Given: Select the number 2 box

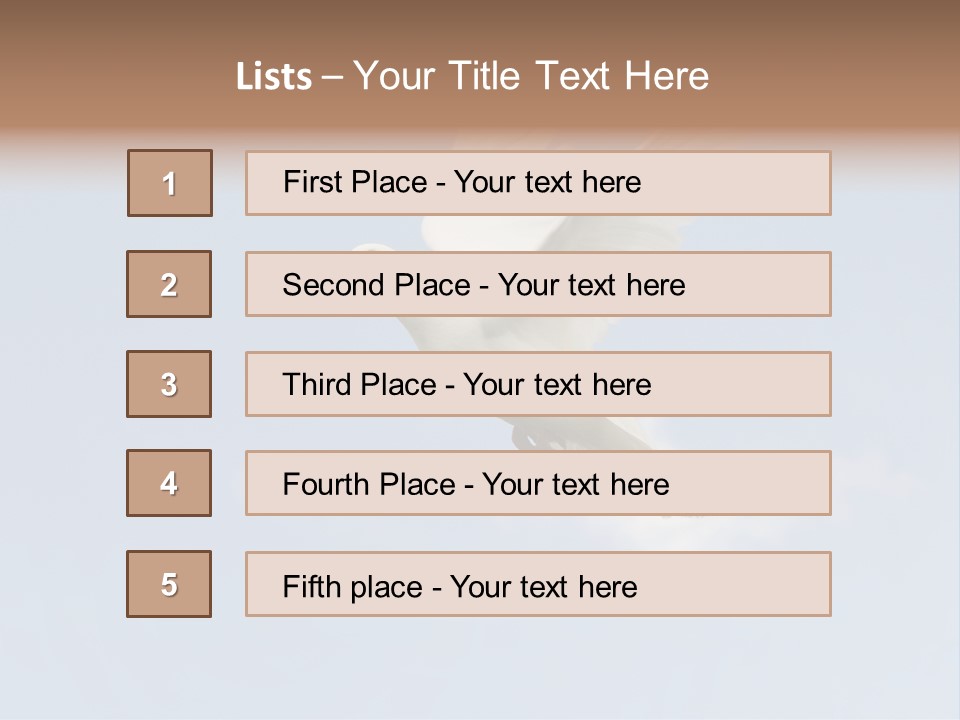Looking at the screenshot, I should coord(169,284).
